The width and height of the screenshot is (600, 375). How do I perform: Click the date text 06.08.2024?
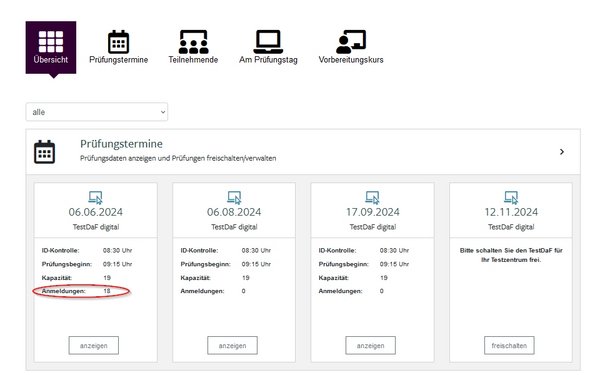(x=234, y=212)
